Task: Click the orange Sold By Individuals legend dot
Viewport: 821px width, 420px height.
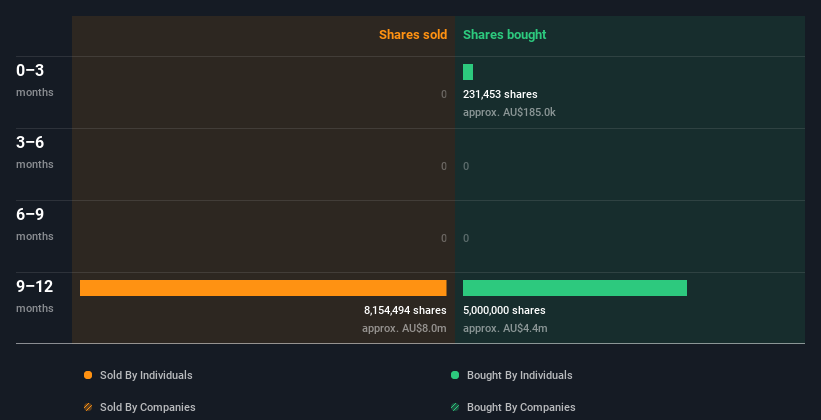Action: click(x=88, y=375)
